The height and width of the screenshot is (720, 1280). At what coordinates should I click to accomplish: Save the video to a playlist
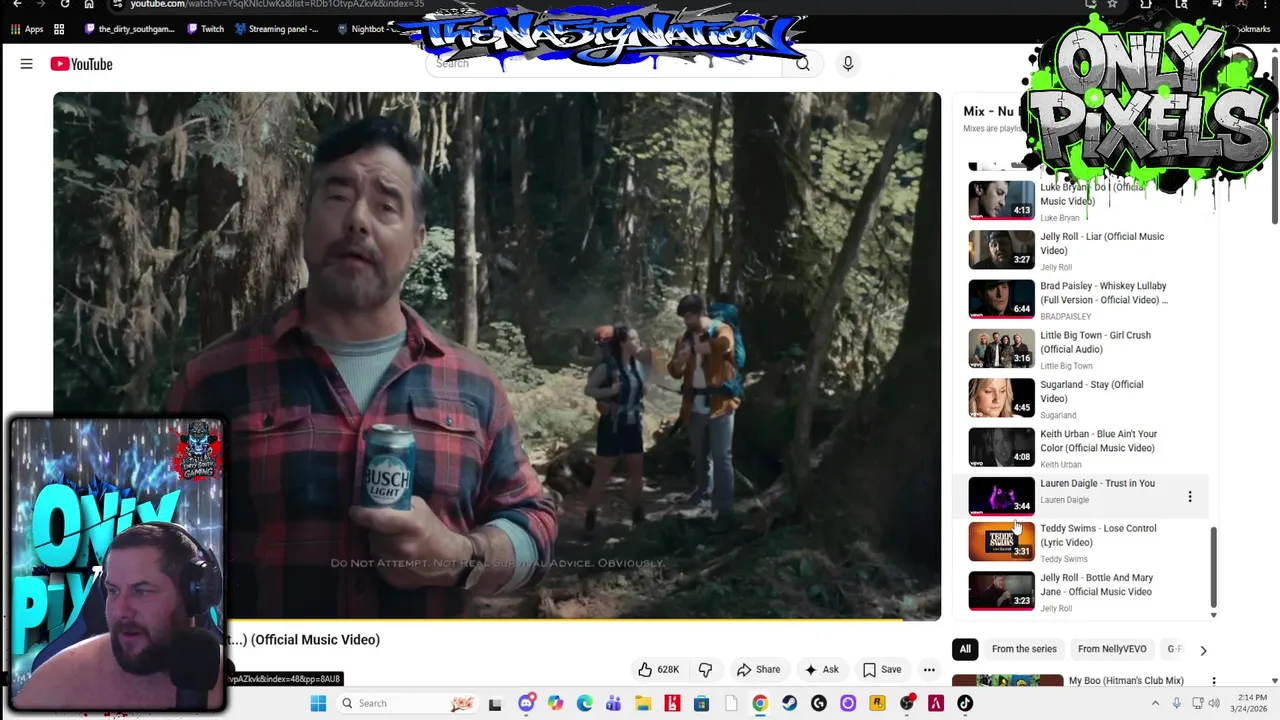[881, 670]
